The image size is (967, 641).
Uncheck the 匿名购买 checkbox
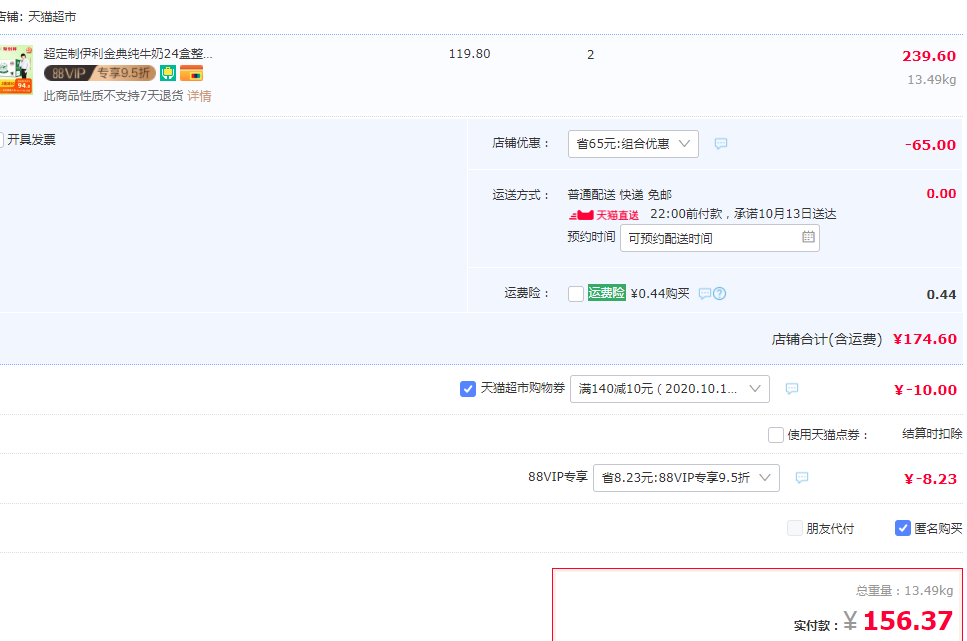pos(902,528)
